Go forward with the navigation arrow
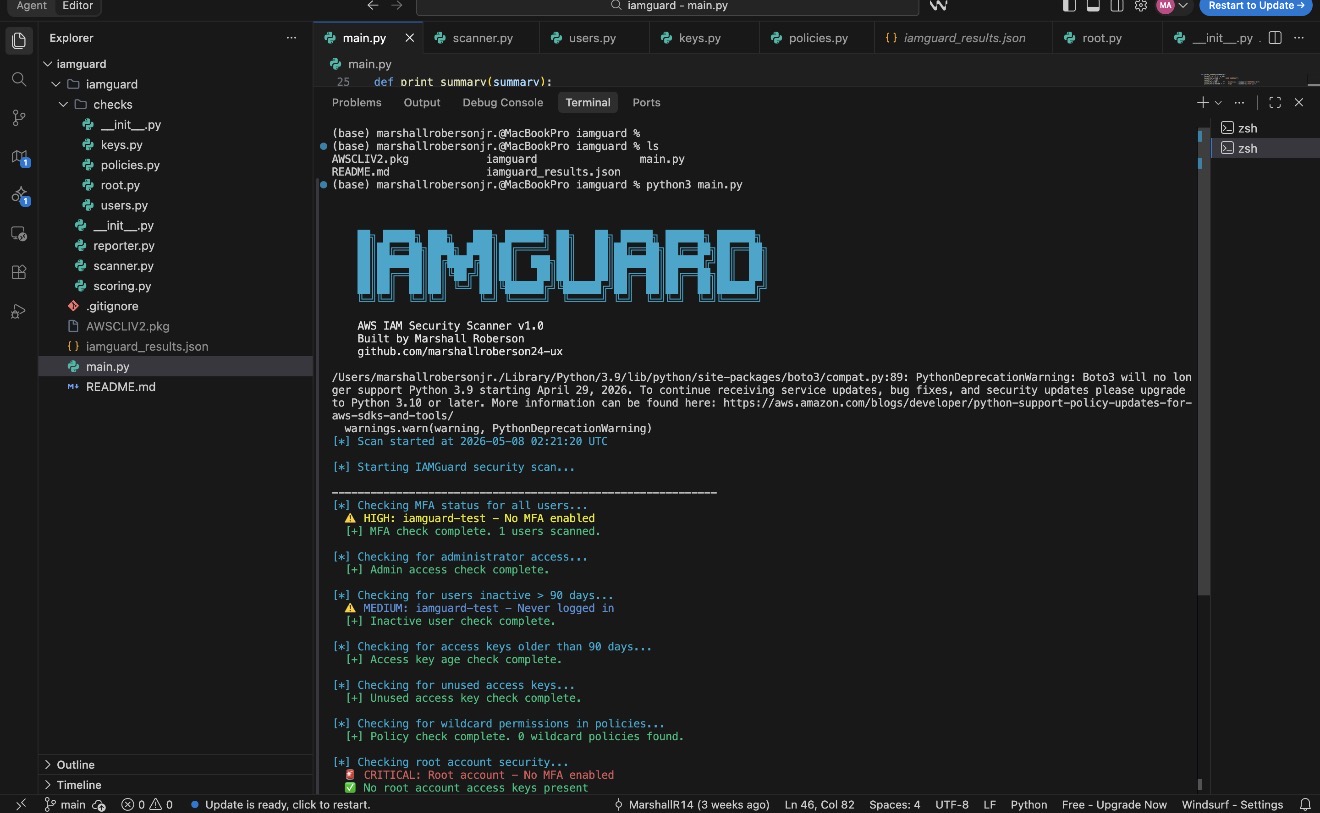Viewport: 1320px width, 813px height. (x=397, y=6)
